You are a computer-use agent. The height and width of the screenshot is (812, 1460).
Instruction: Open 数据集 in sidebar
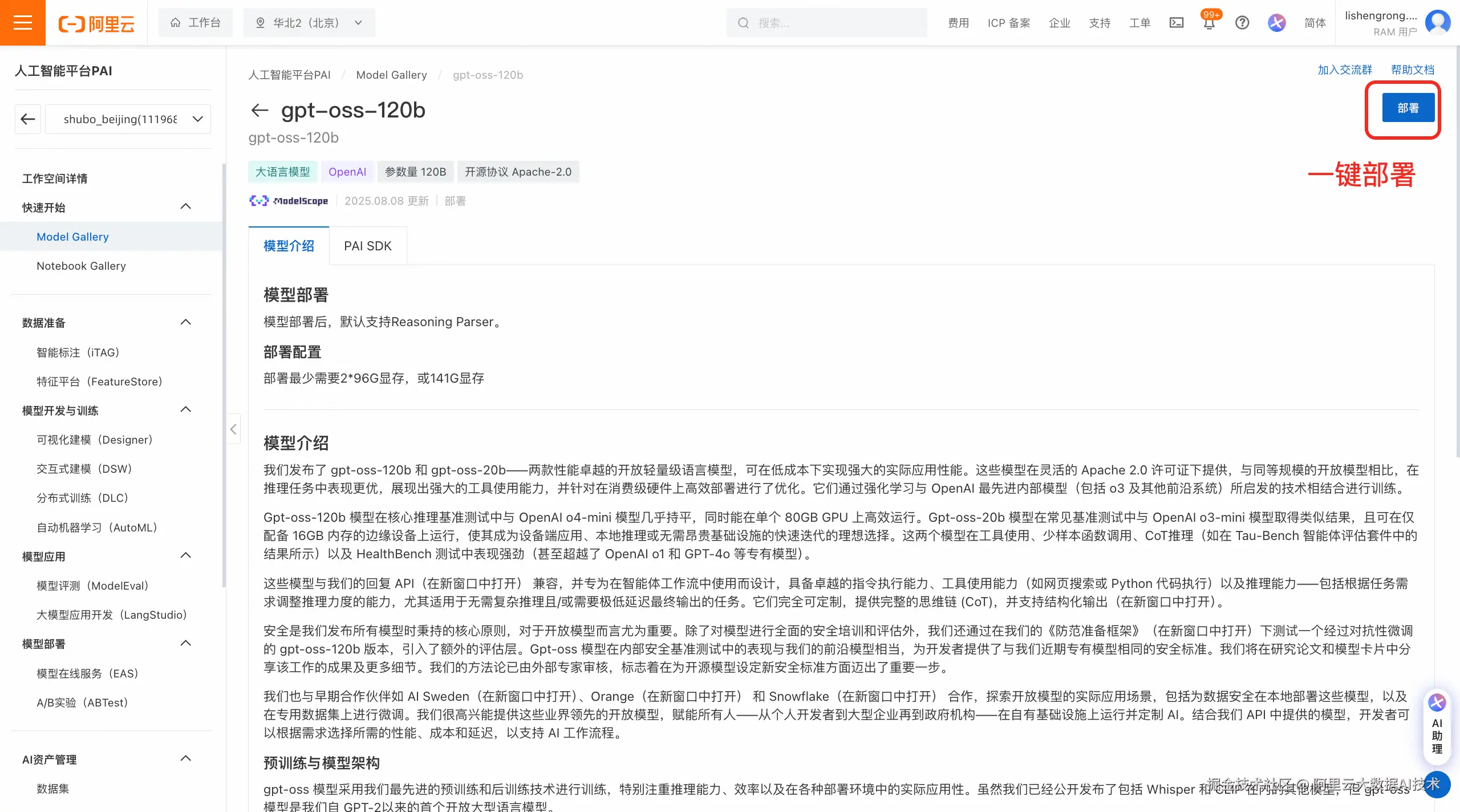[x=52, y=789]
